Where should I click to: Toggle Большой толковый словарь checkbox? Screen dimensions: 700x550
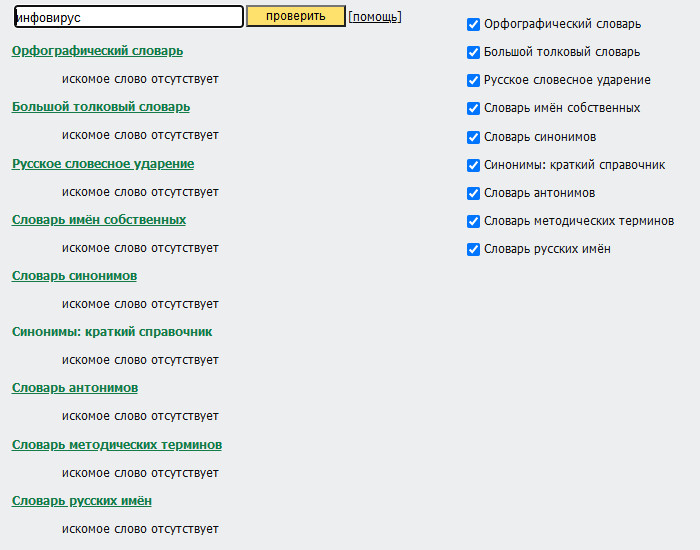(473, 52)
